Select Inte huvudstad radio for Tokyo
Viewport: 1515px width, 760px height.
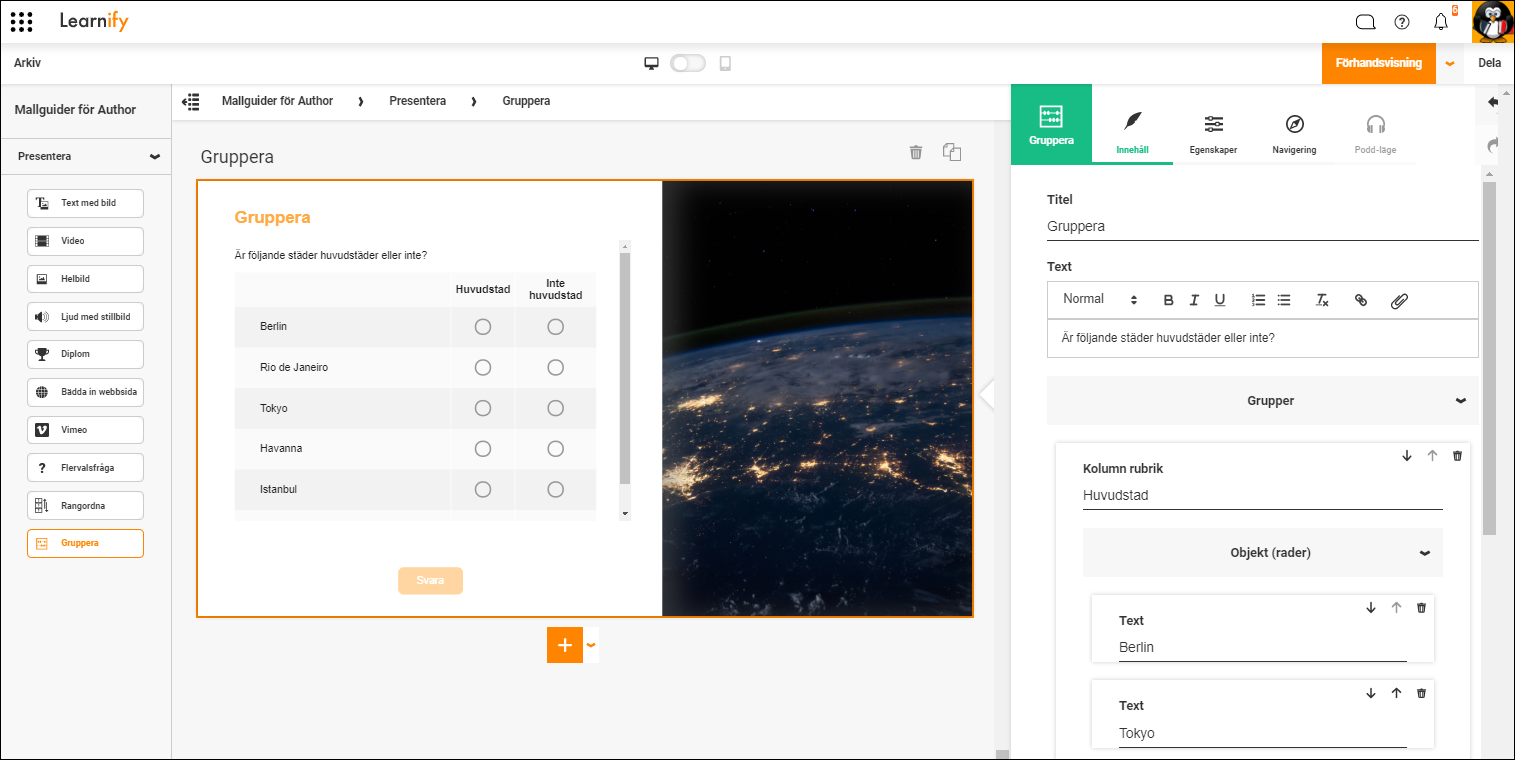[x=556, y=408]
